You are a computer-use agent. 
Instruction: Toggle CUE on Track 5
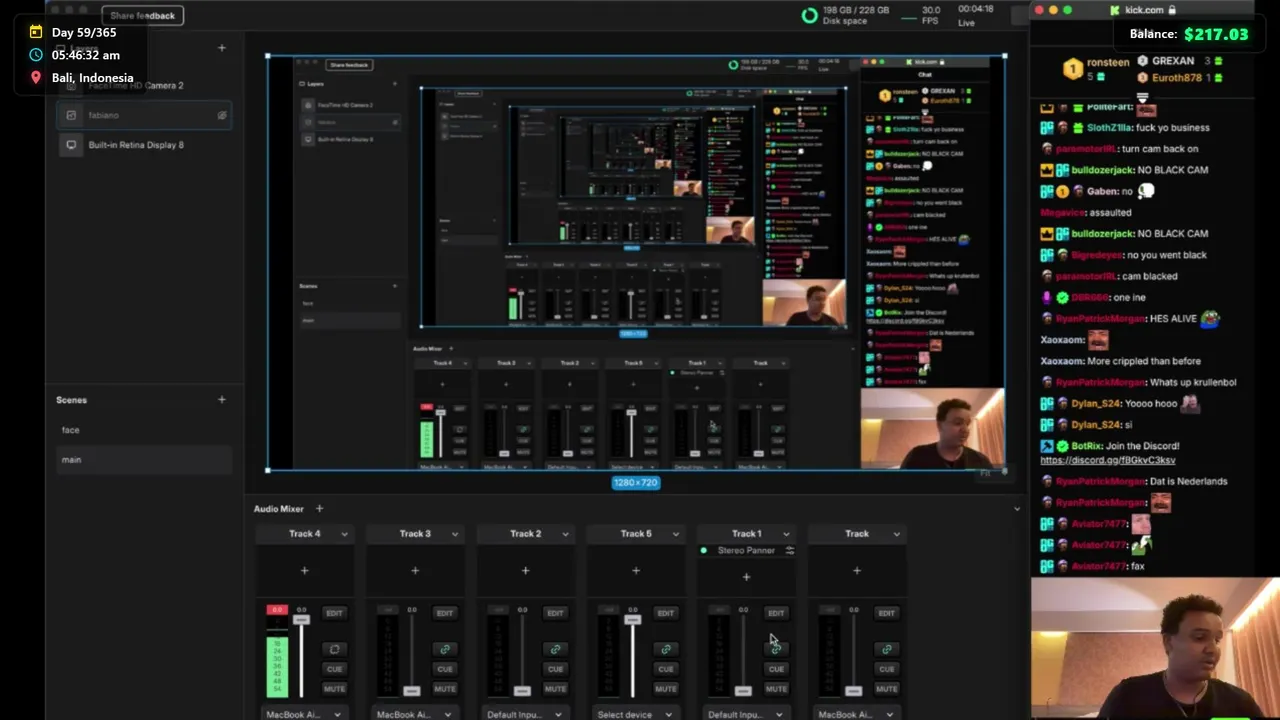666,669
